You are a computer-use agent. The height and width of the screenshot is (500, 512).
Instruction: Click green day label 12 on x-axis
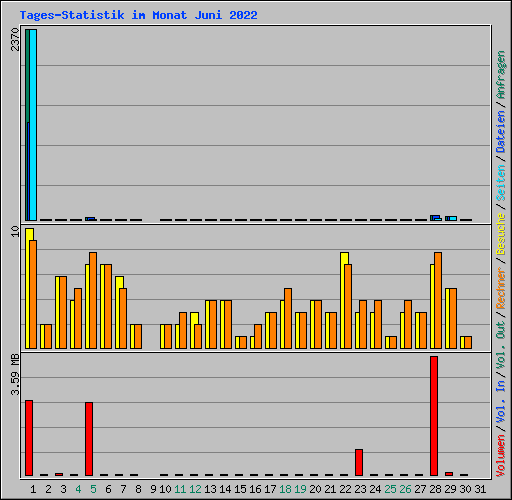pos(195,489)
